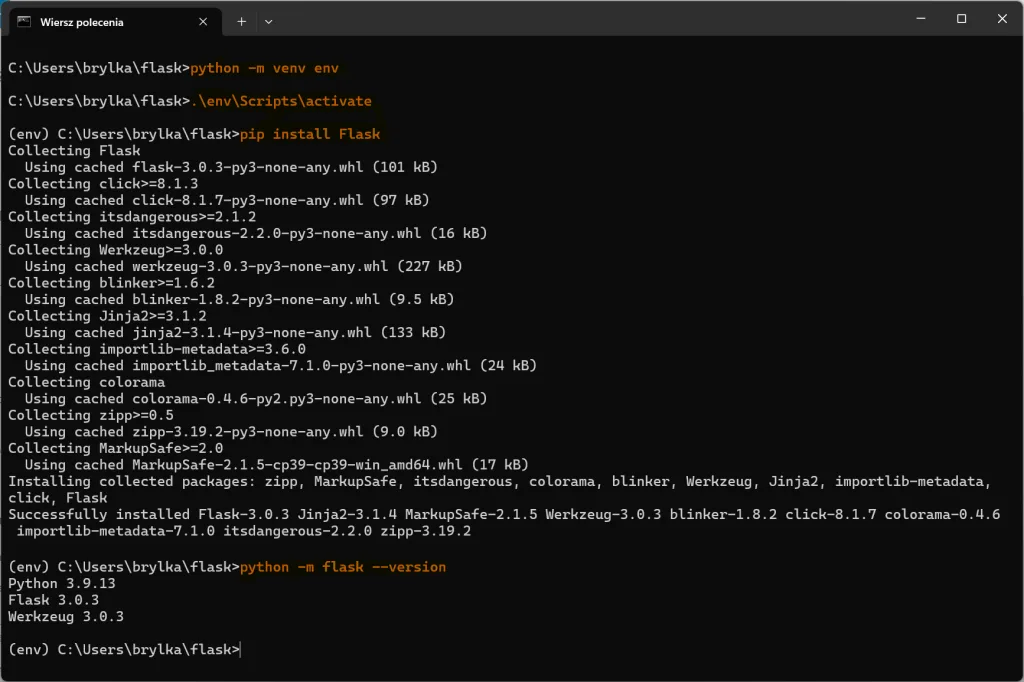Click 'Successfully installed Flask-3.0.3' text
Screen dimensions: 1024x682
tap(148, 515)
